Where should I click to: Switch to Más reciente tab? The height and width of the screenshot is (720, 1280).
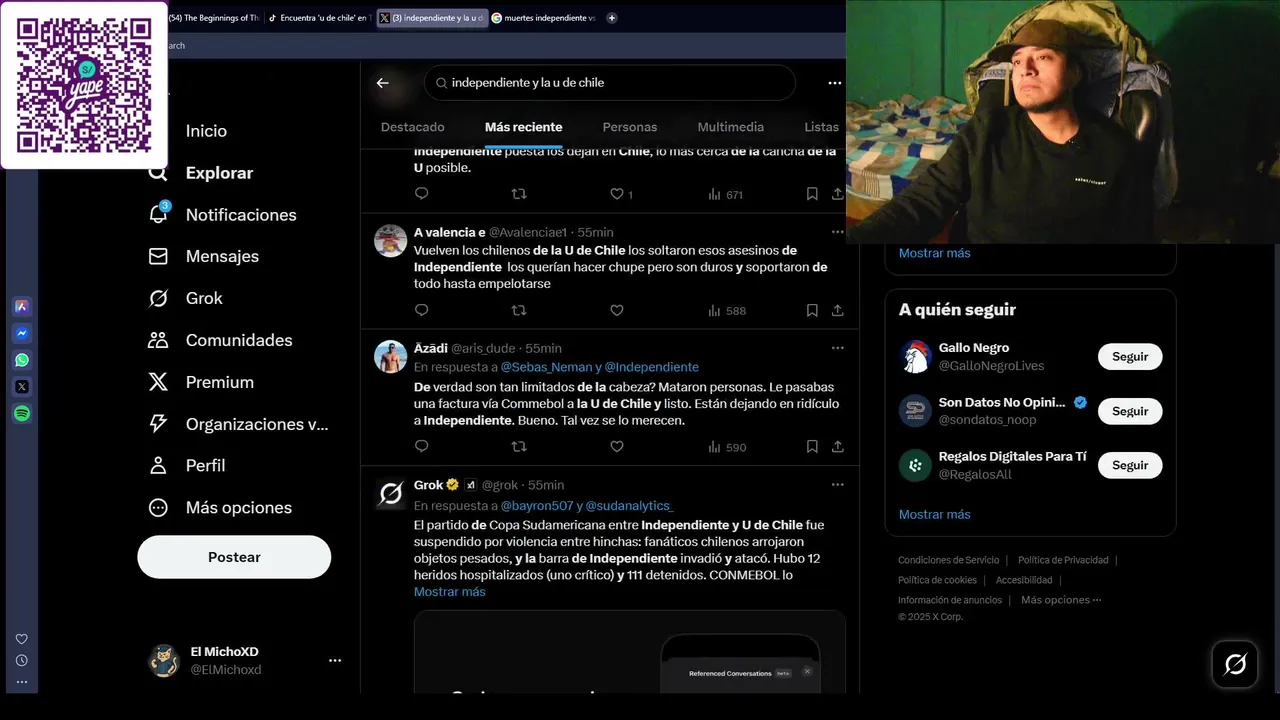[524, 127]
